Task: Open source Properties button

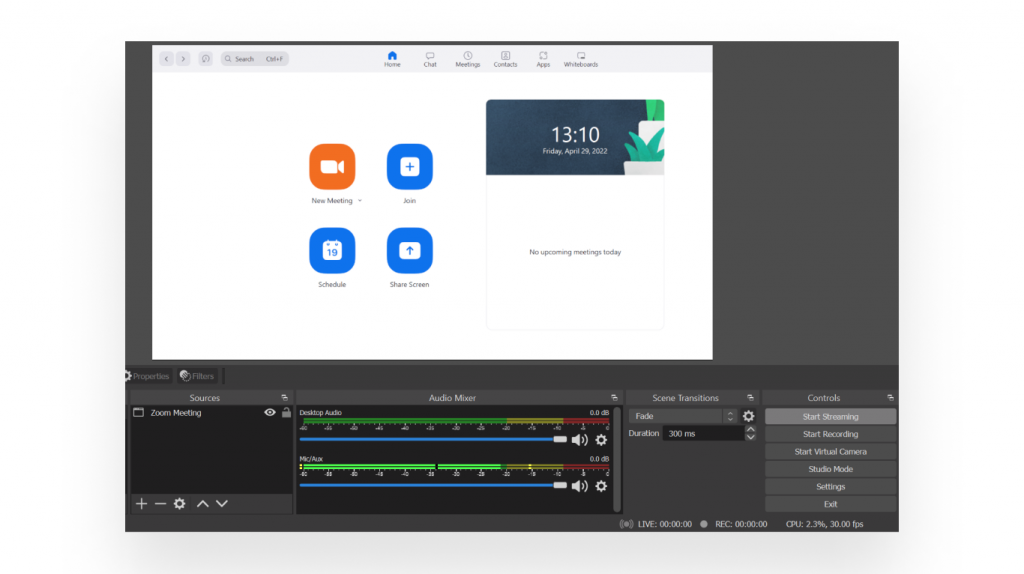Action: pyautogui.click(x=148, y=376)
